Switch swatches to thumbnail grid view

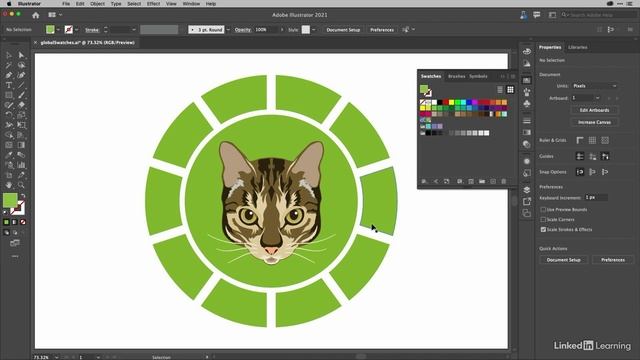tap(510, 90)
